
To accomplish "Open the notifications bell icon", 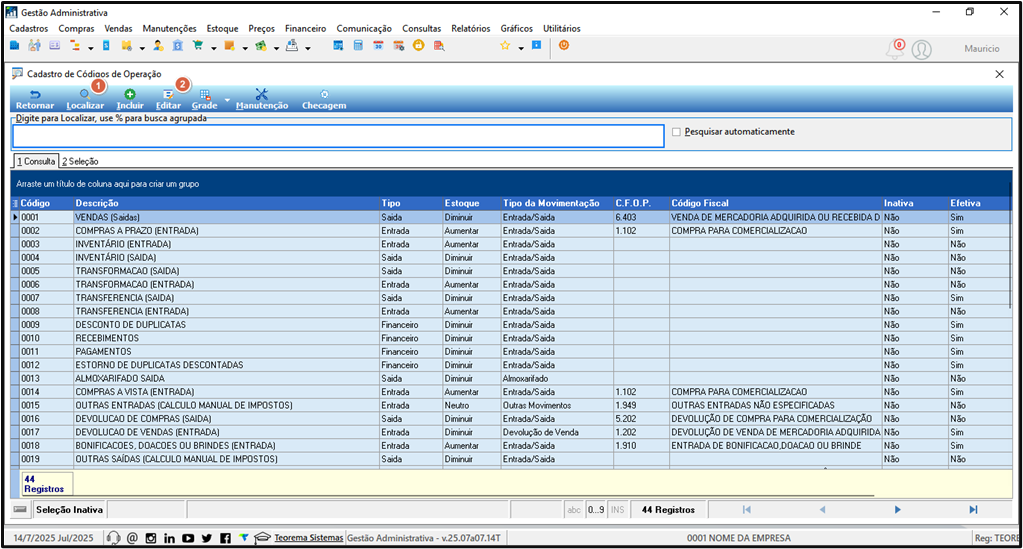I will (x=894, y=49).
